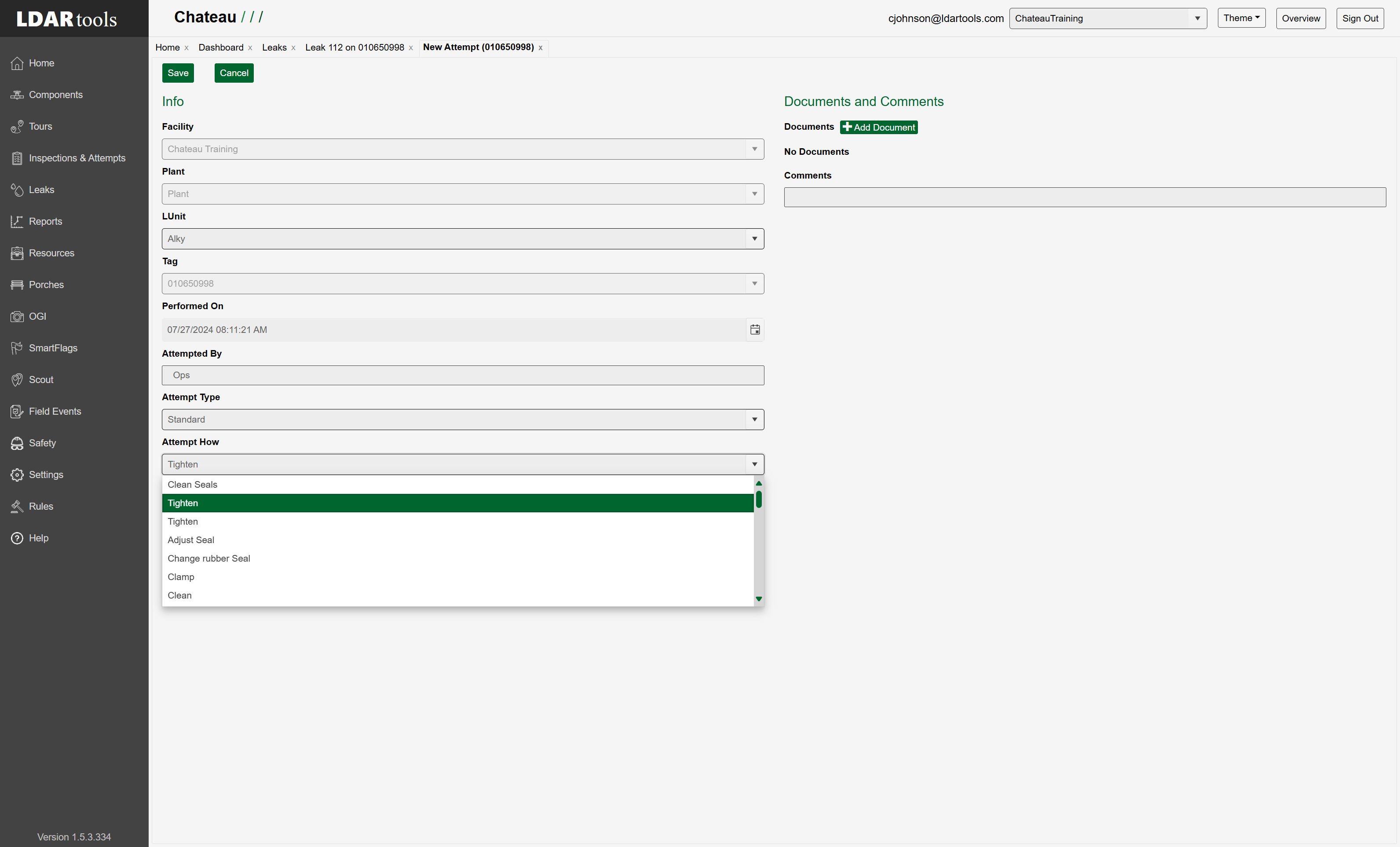The width and height of the screenshot is (1400, 847).
Task: Open Reports section in sidebar
Action: pyautogui.click(x=37, y=222)
